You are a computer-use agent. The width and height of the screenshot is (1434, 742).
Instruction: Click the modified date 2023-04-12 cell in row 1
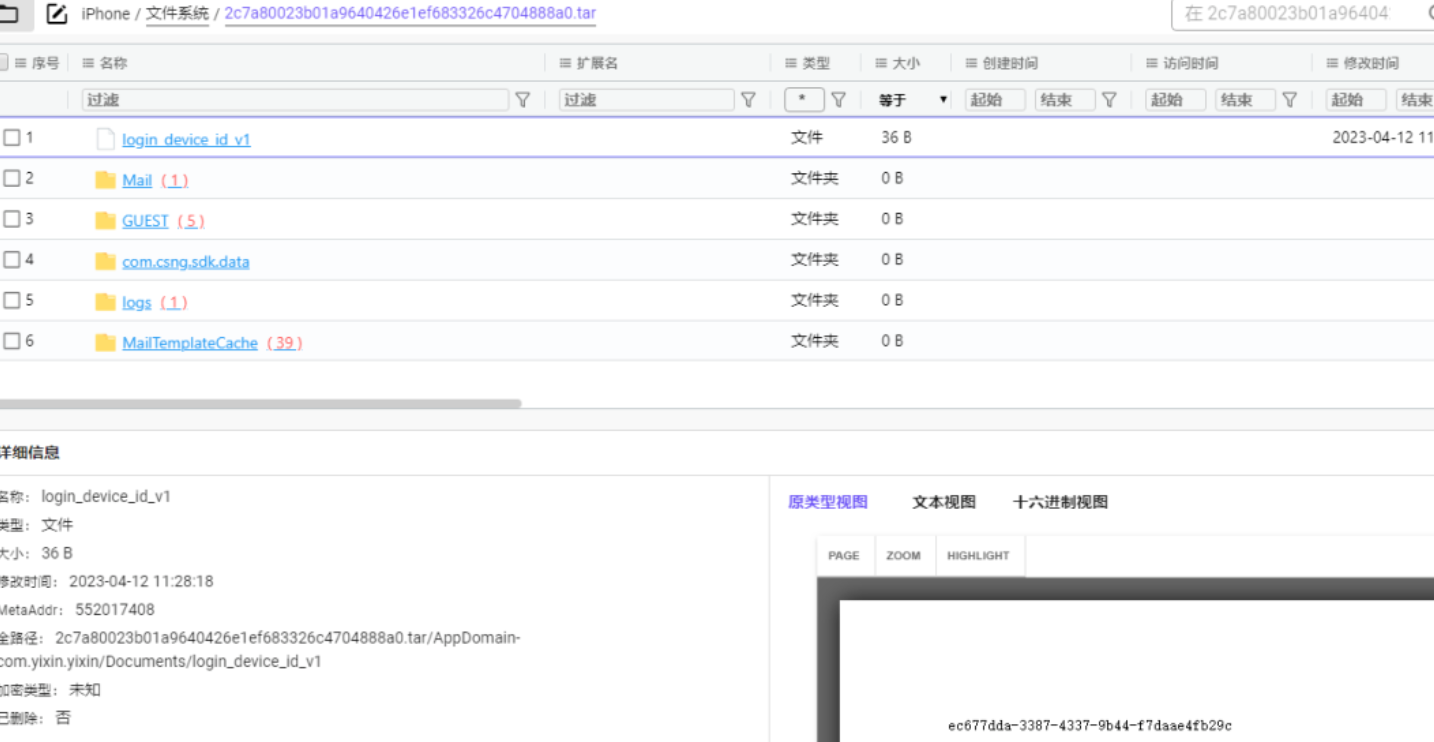coord(1382,138)
